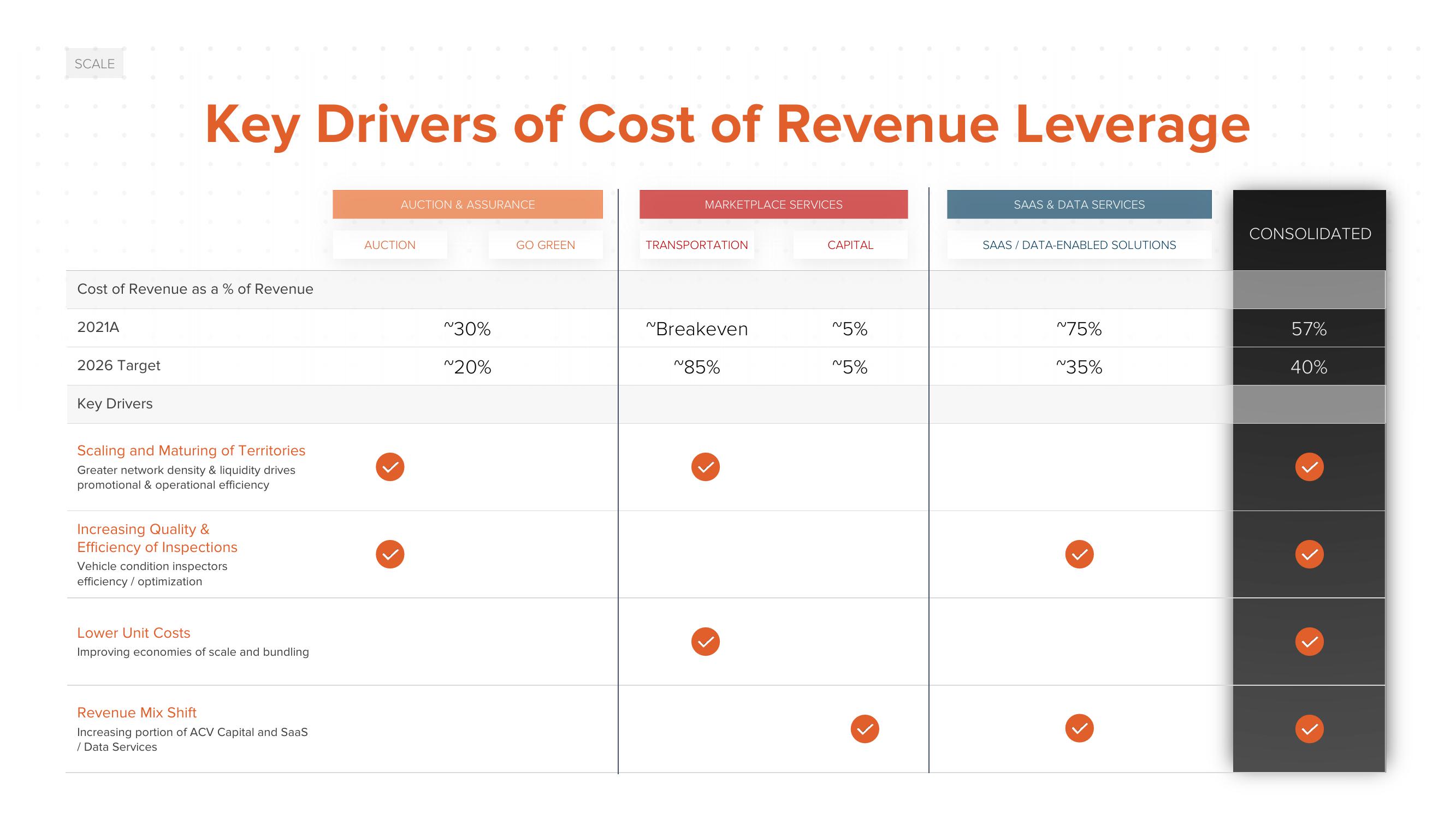Screen dimensions: 1456x819
Task: Click the CAPITAL sub-header box
Action: (850, 245)
